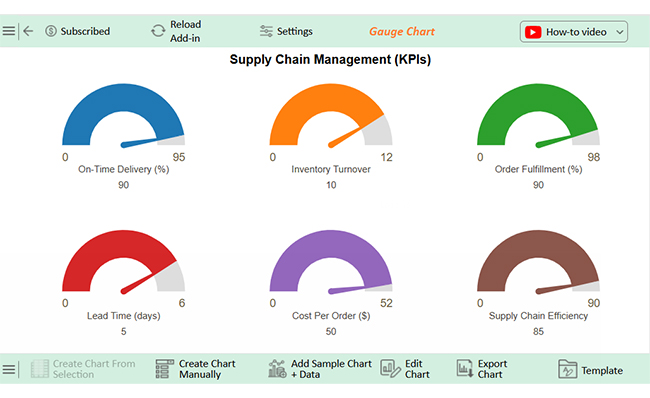The image size is (650, 398).
Task: Click the Edit Chart pencil icon
Action: click(390, 369)
